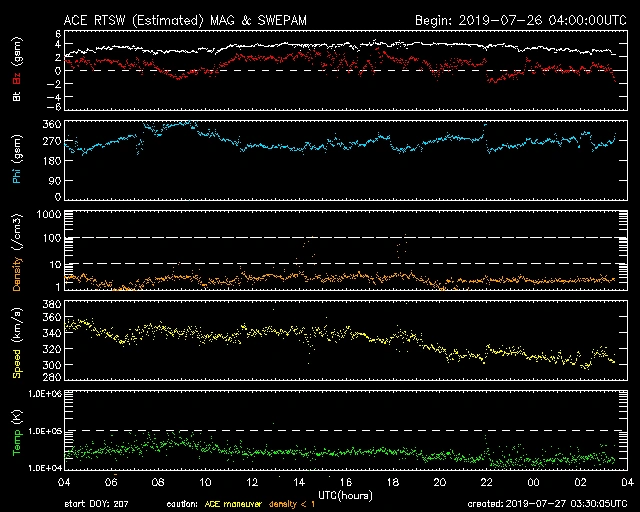Click the '100' tick on the Density axis

[x=52, y=238]
